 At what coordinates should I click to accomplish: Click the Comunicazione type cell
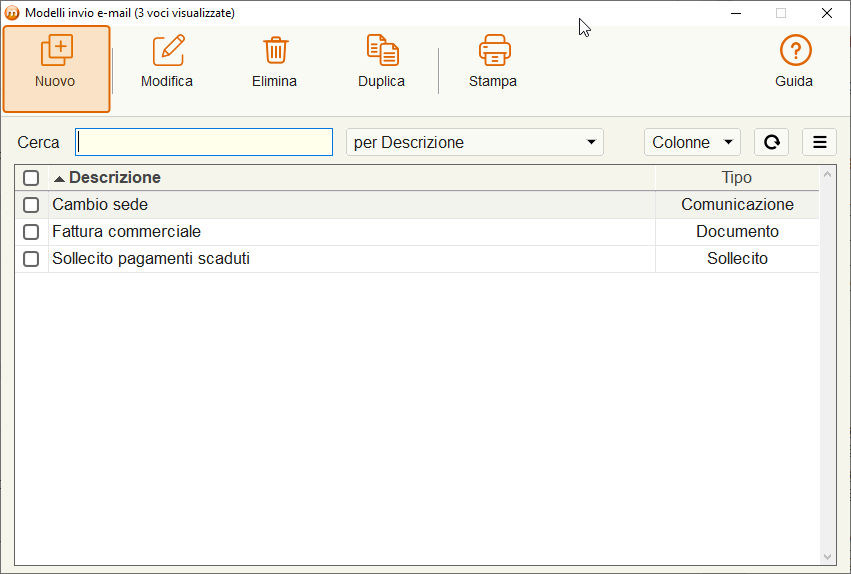[x=737, y=205]
